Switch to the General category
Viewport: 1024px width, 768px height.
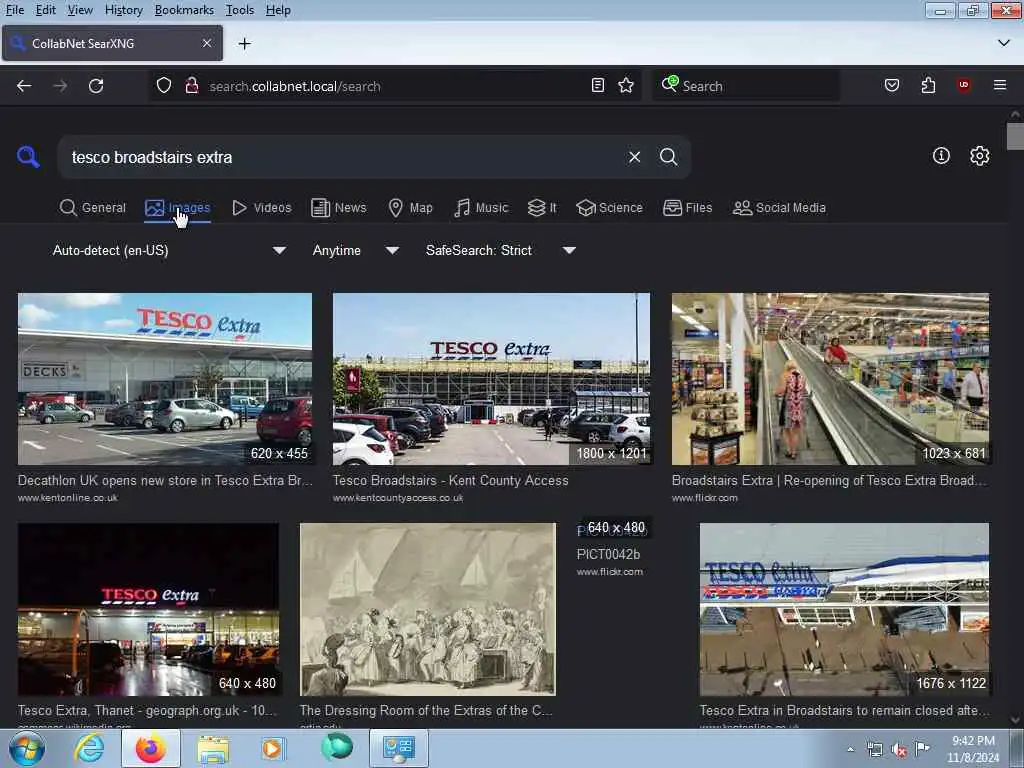[x=92, y=208]
